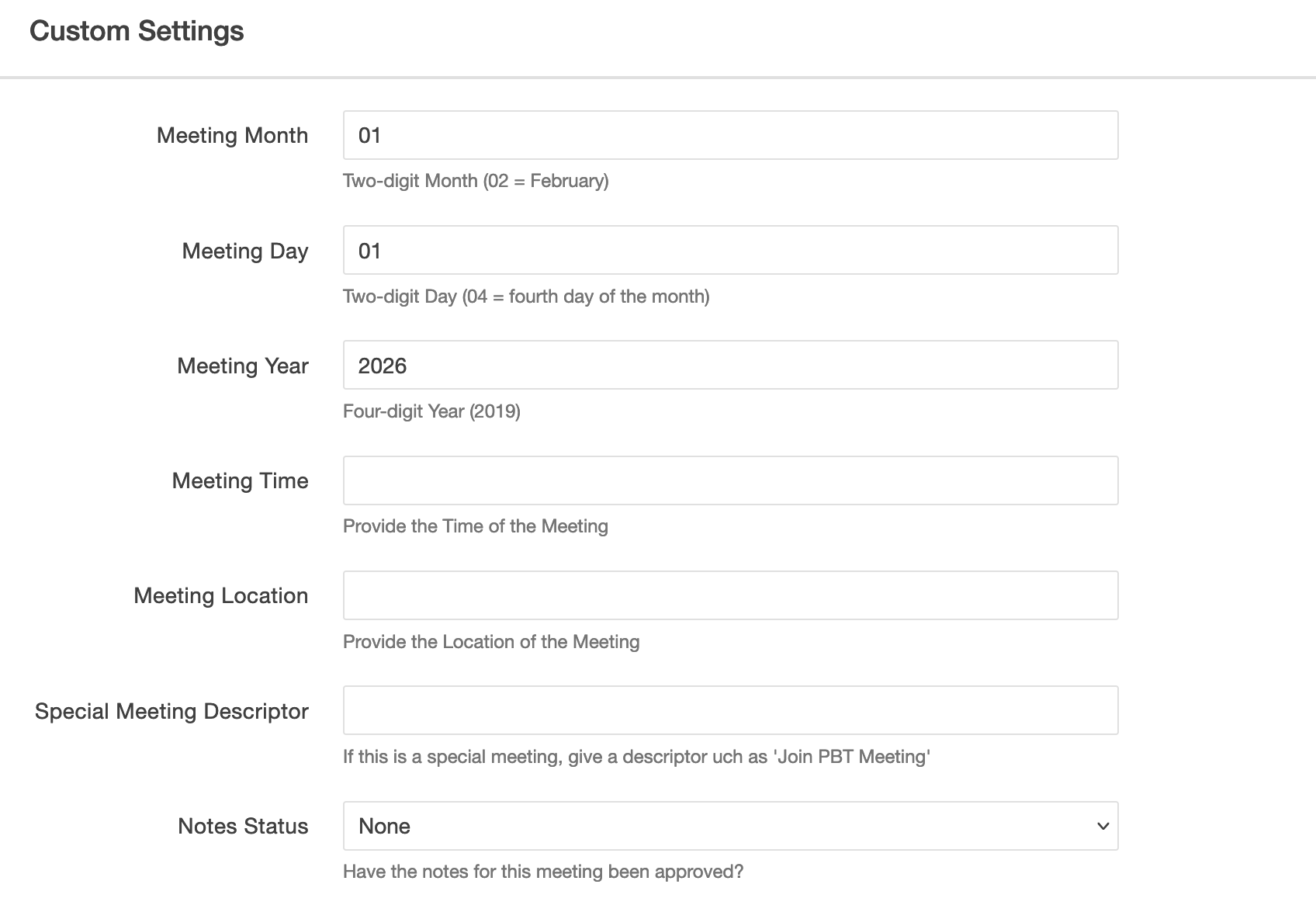The image size is (1316, 919).
Task: Click the 'Two-digit Day' help text
Action: 526,297
